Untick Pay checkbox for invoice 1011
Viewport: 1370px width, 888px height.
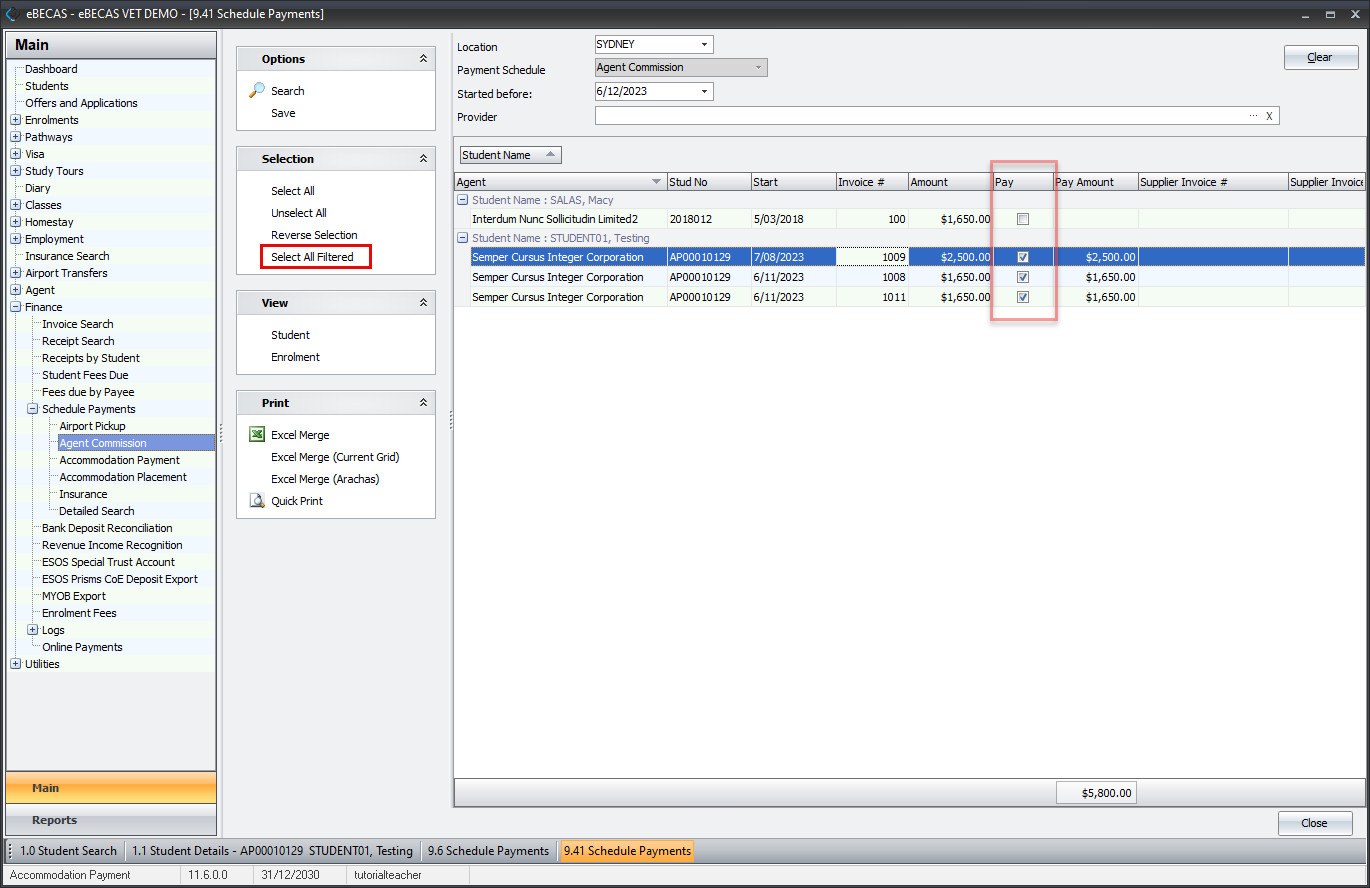point(1022,297)
